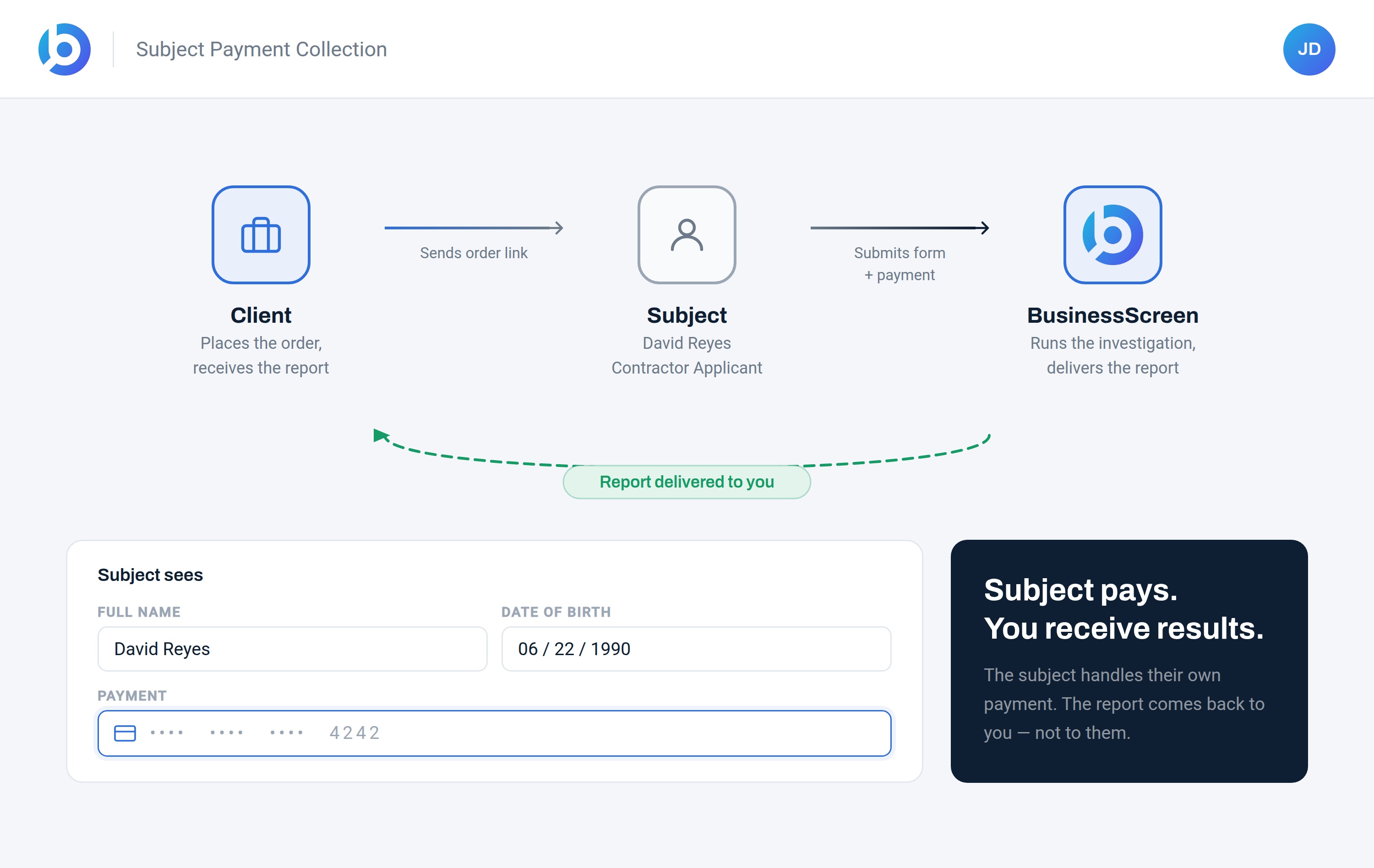Click 'Places the order, receives the report' text
Image resolution: width=1374 pixels, height=868 pixels.
coord(261,355)
